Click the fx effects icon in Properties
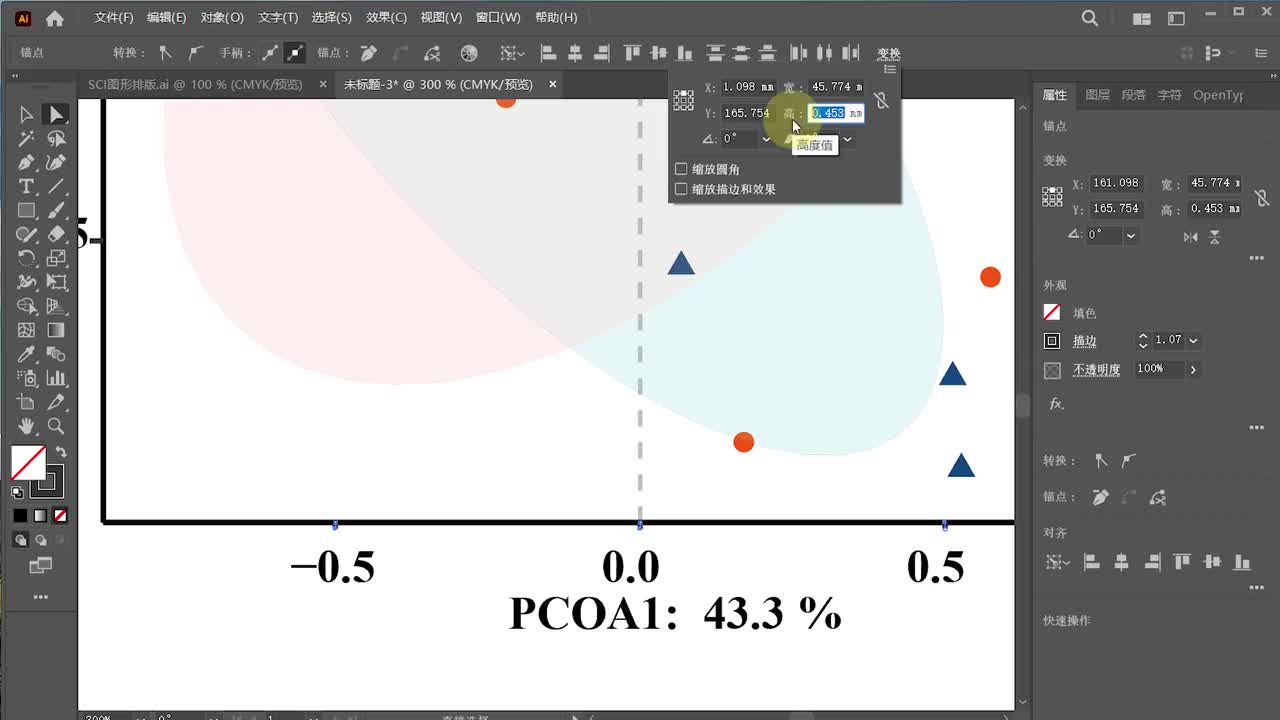The height and width of the screenshot is (720, 1280). tap(1056, 404)
